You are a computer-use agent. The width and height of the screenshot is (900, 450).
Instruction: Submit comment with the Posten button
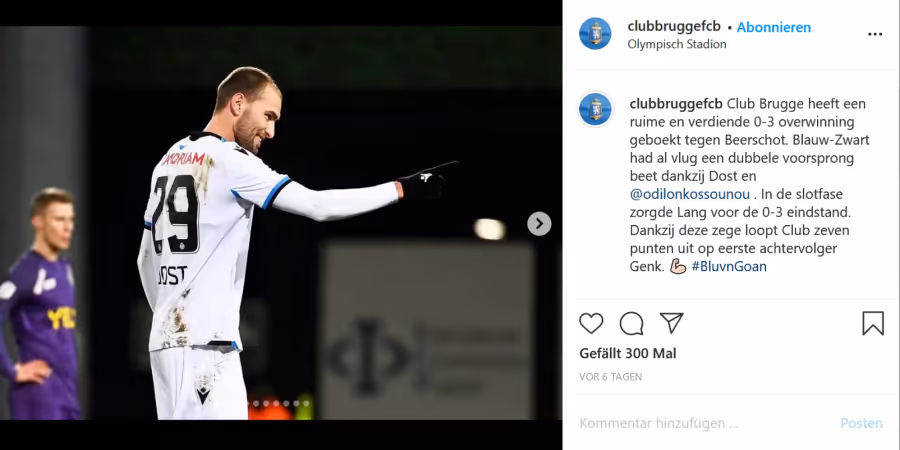pyautogui.click(x=861, y=424)
